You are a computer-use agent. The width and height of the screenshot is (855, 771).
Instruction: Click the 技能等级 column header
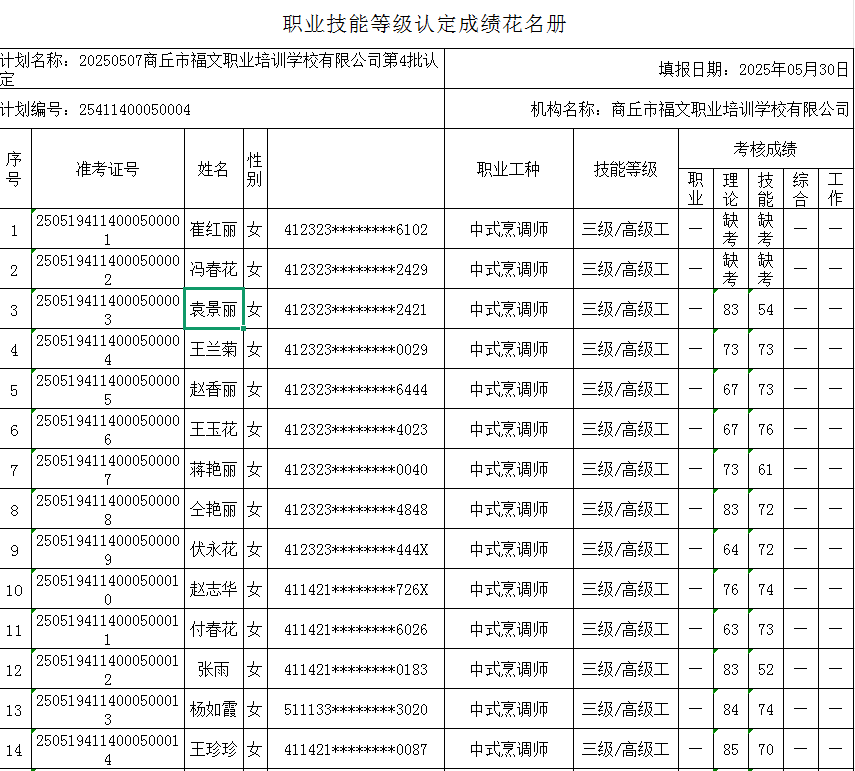626,169
